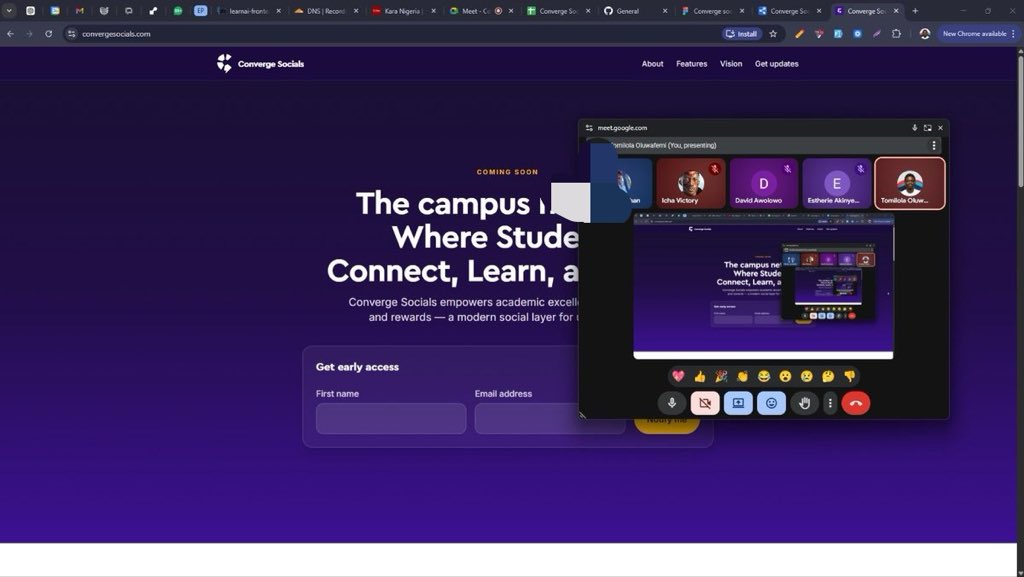
Task: Send the thumbs down reaction
Action: 850,376
